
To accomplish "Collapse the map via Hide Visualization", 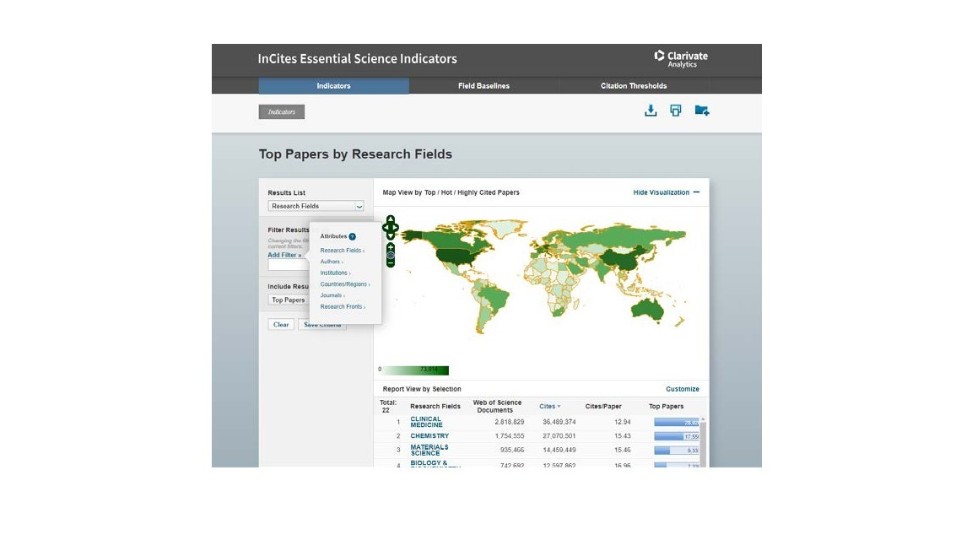I will pos(666,192).
